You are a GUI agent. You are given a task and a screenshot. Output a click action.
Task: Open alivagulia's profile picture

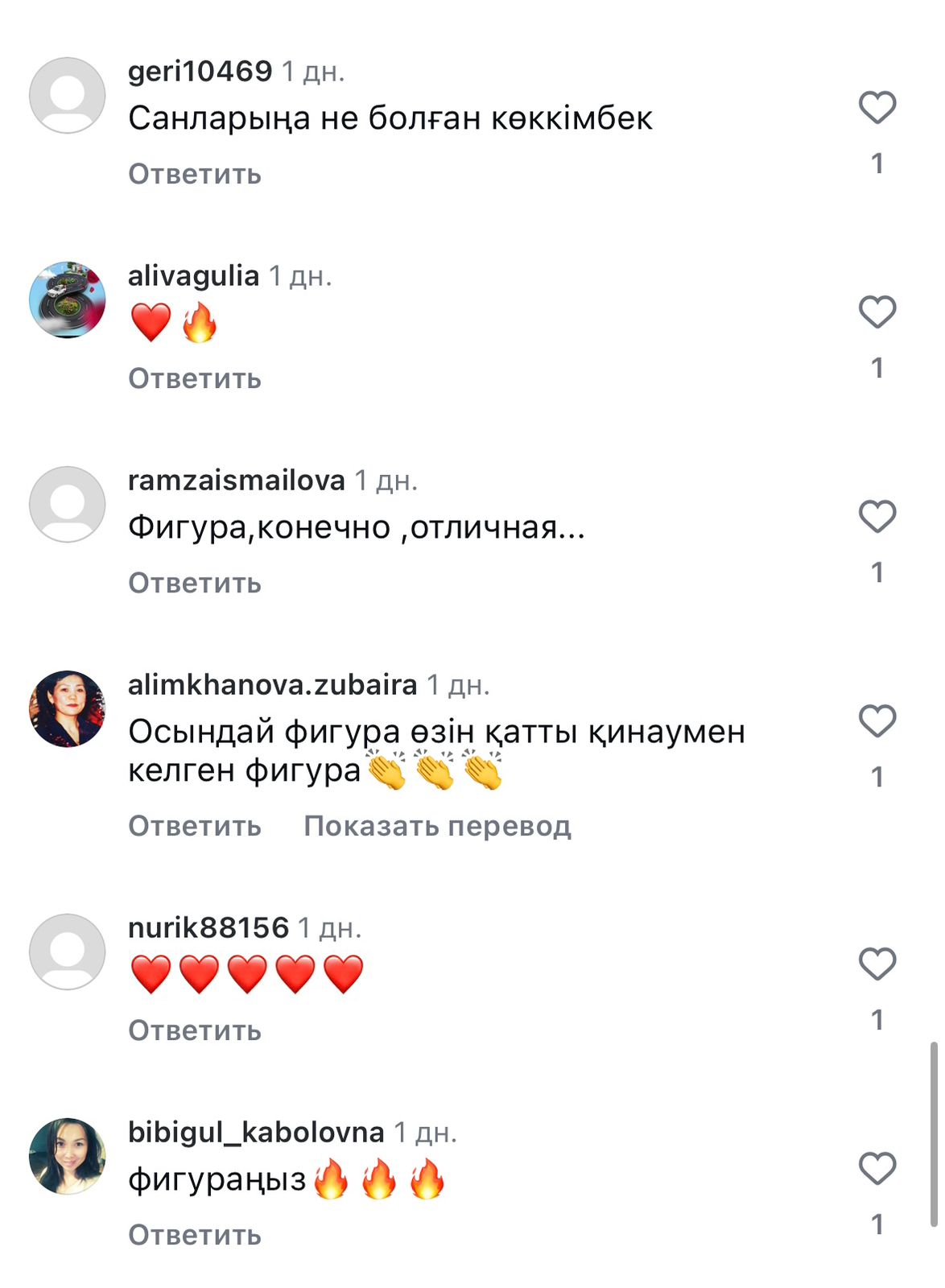click(68, 299)
